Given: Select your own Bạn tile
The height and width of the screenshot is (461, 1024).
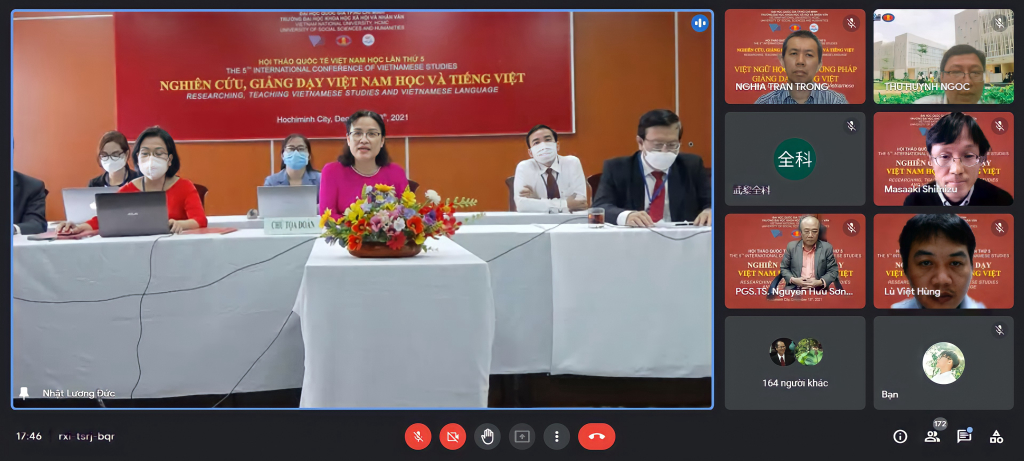Looking at the screenshot, I should coord(944,363).
